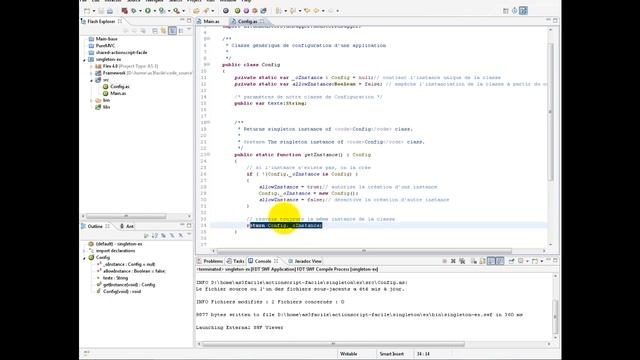Open the Javadoc View tab
The width and height of the screenshot is (640, 360).
tap(305, 261)
